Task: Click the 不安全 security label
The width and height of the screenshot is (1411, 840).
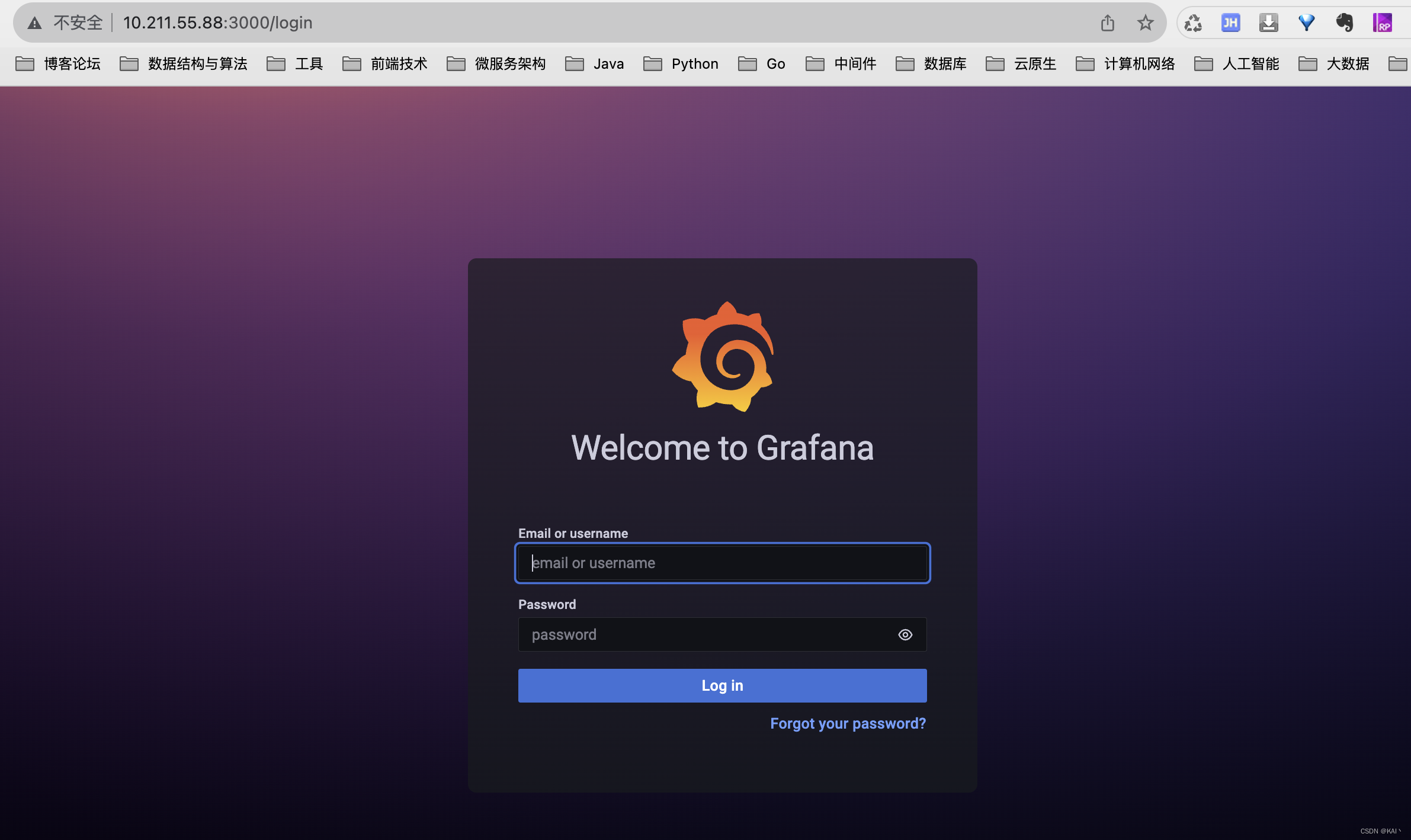Action: [x=78, y=23]
